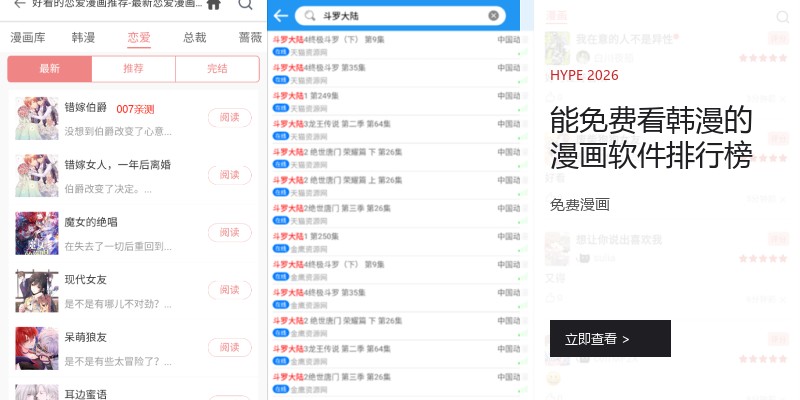Click the magnifier icon inside search box
Screen dimensions: 800x400
(310, 16)
